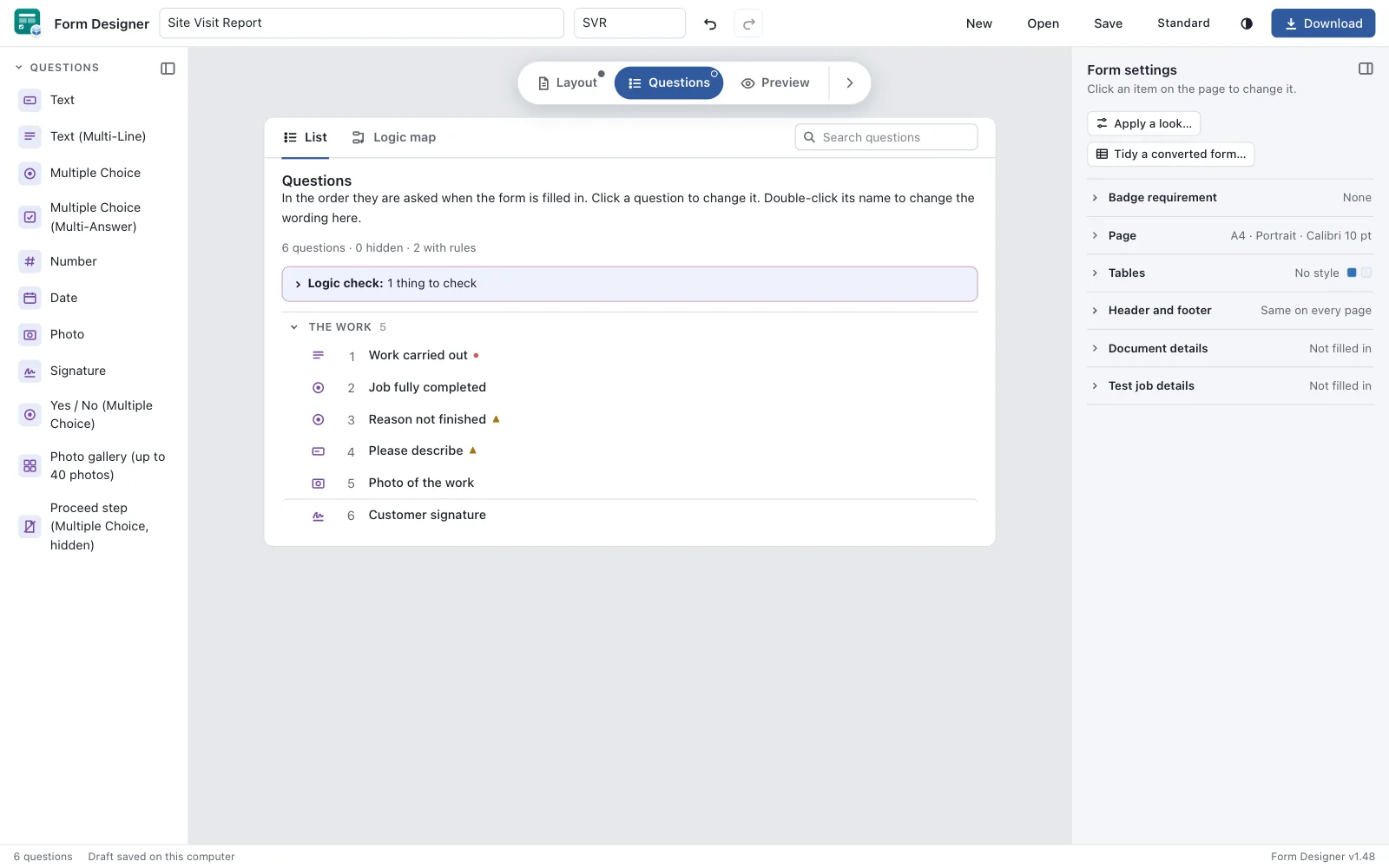This screenshot has width=1389, height=868.
Task: Add a Number question type
Action: pos(94,261)
